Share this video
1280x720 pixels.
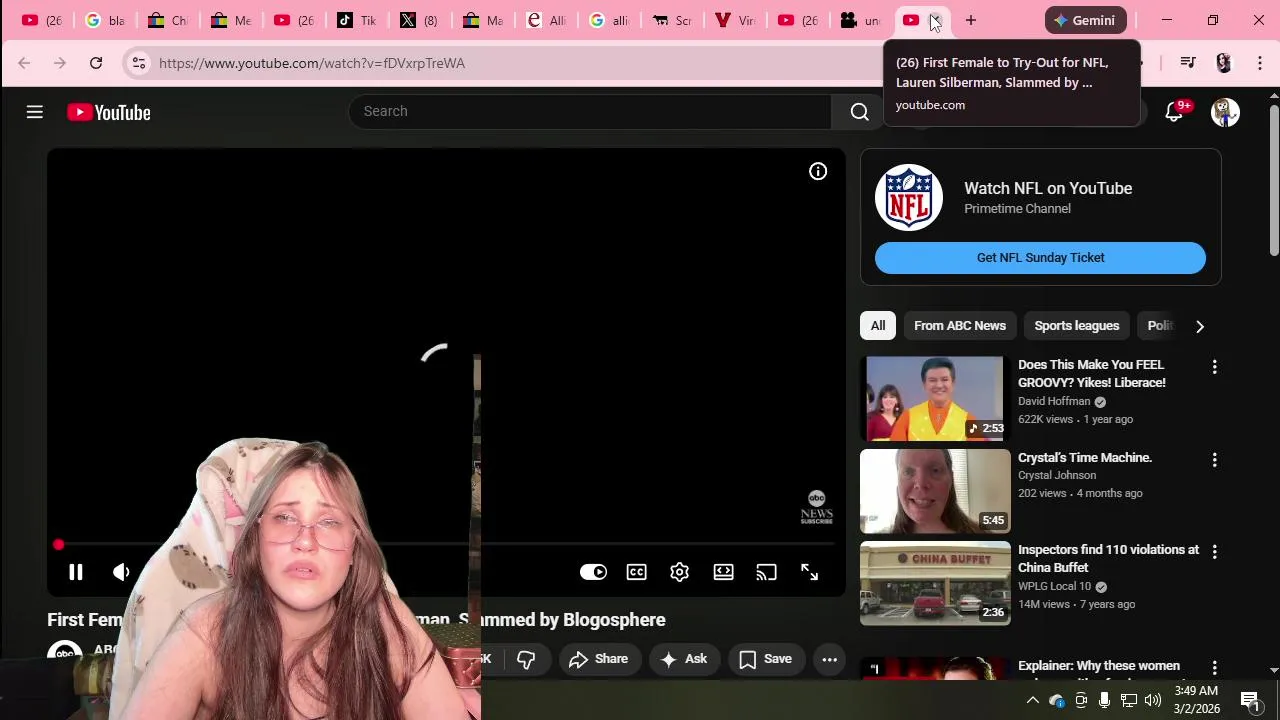(x=599, y=659)
